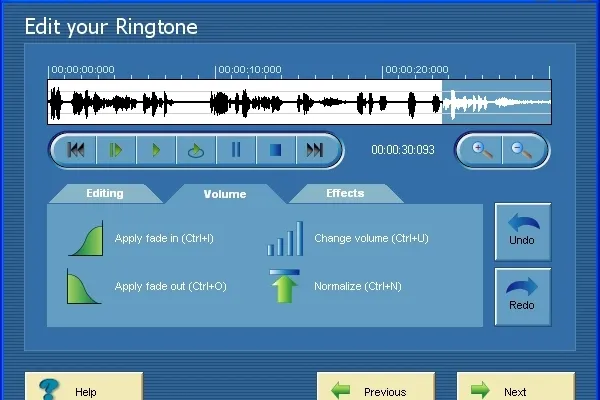Pause the ringtone playback
This screenshot has height=400, width=600.
click(236, 150)
